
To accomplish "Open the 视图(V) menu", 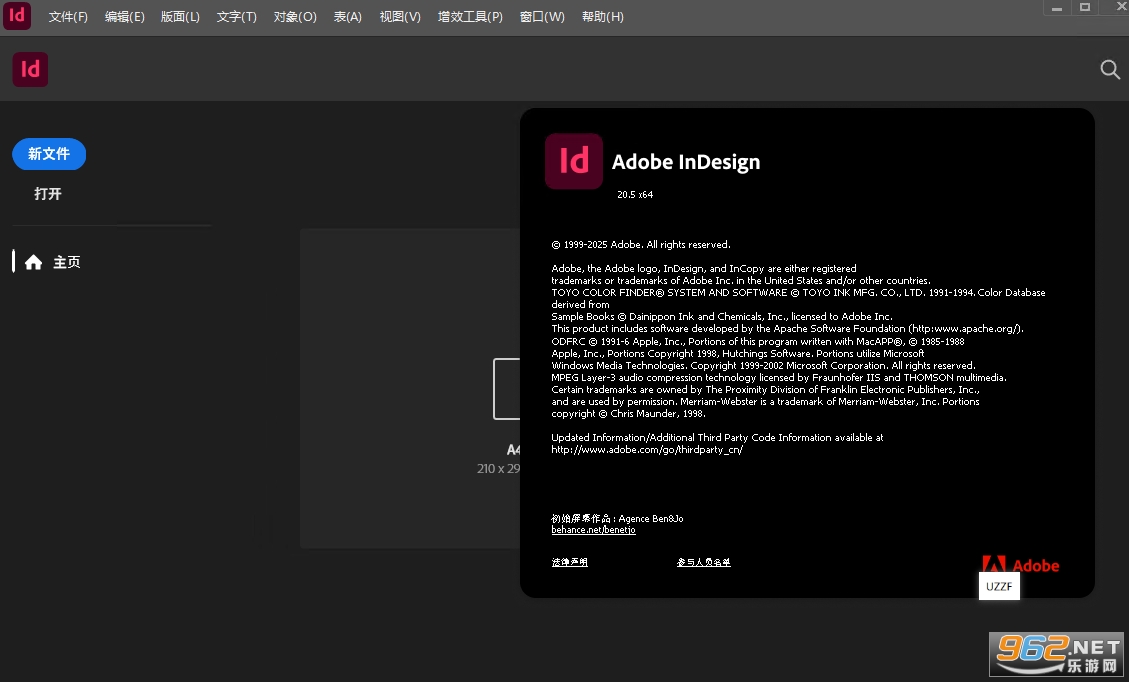I will 400,17.
